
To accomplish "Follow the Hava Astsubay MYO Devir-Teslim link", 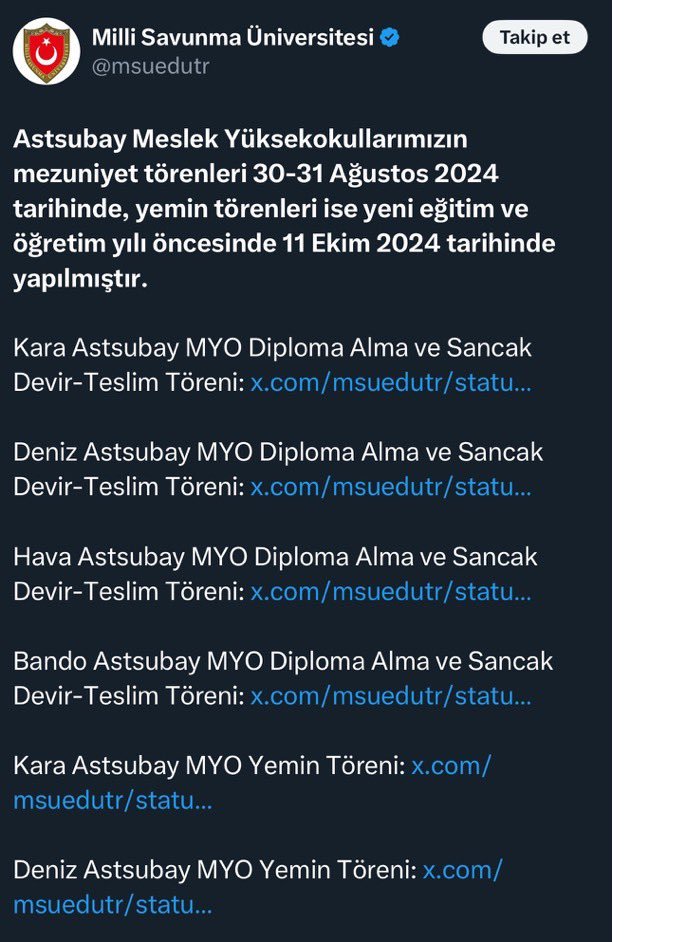I will tap(390, 591).
